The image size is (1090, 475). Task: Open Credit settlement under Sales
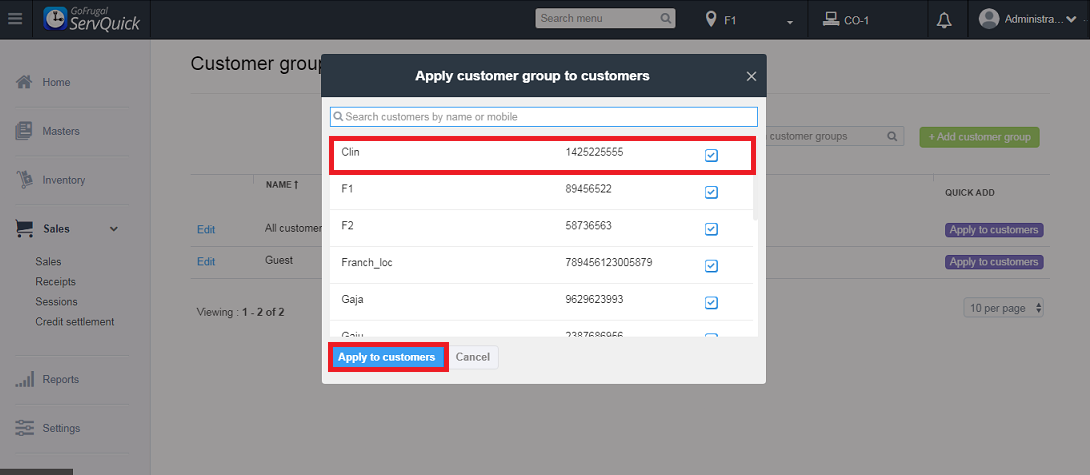pyautogui.click(x=74, y=322)
